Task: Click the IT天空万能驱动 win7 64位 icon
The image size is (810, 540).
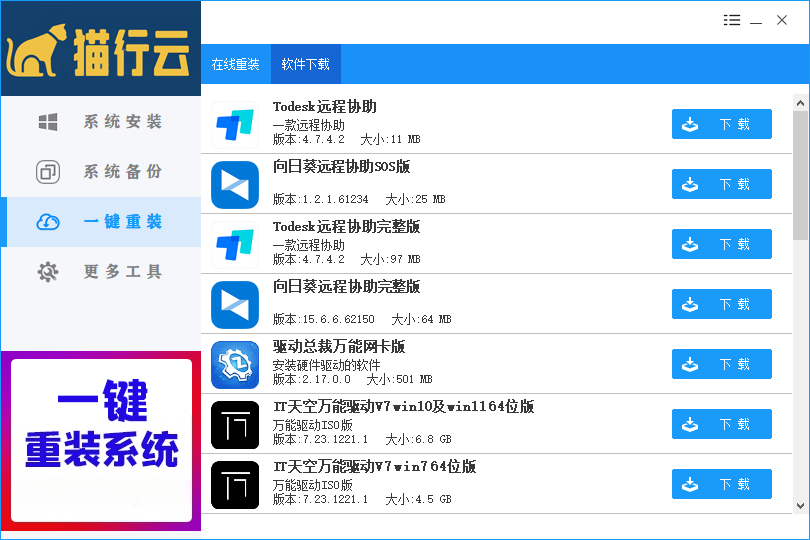Action: (235, 485)
